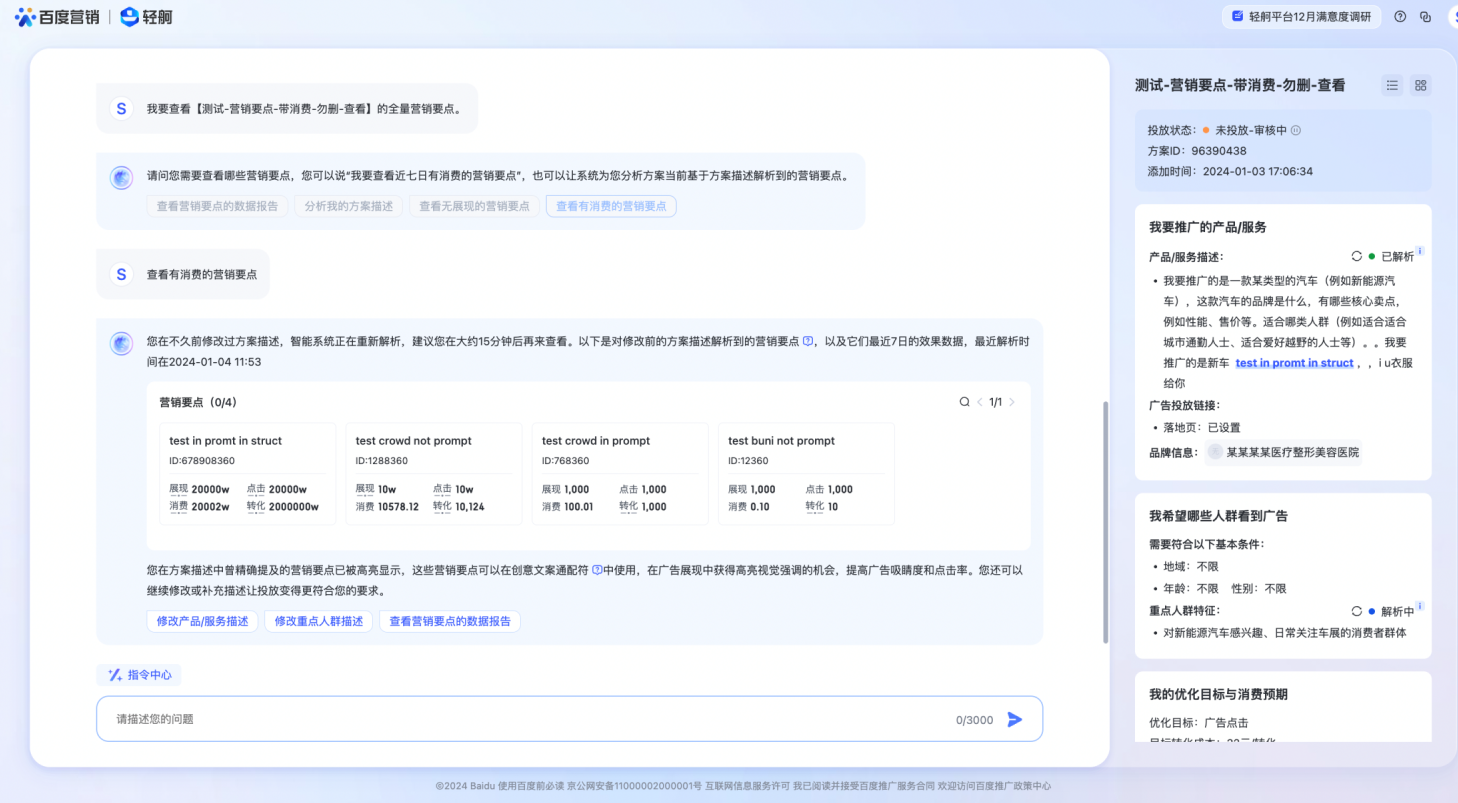The height and width of the screenshot is (803, 1458).
Task: Go to next page of 营销要点
Action: pyautogui.click(x=1012, y=402)
